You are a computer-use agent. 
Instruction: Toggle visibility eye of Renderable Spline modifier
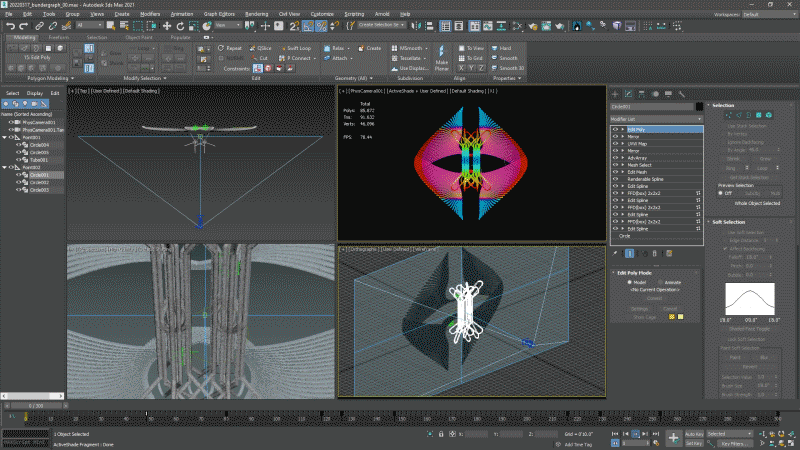615,180
